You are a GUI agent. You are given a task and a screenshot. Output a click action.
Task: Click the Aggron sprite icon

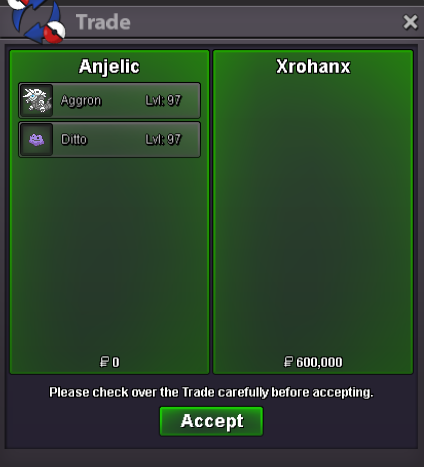(x=37, y=100)
